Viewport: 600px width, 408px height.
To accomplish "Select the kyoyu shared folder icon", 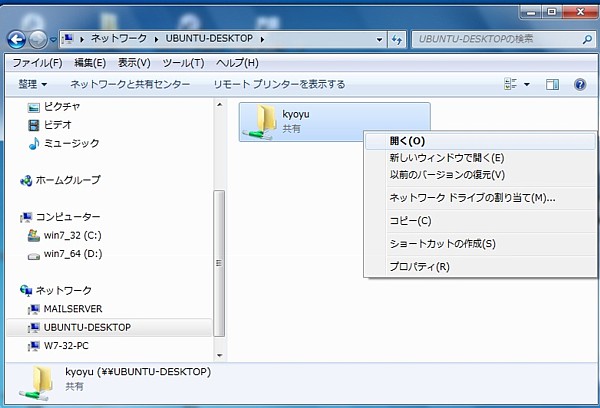I will pyautogui.click(x=259, y=122).
